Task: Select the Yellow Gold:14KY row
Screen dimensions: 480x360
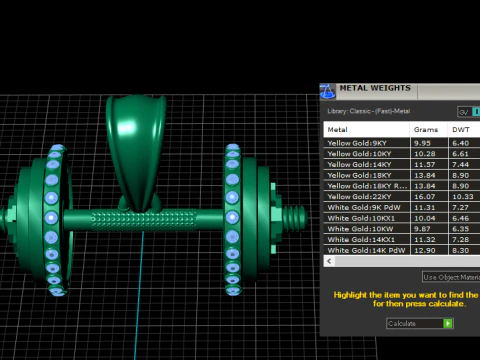Action: click(402, 164)
